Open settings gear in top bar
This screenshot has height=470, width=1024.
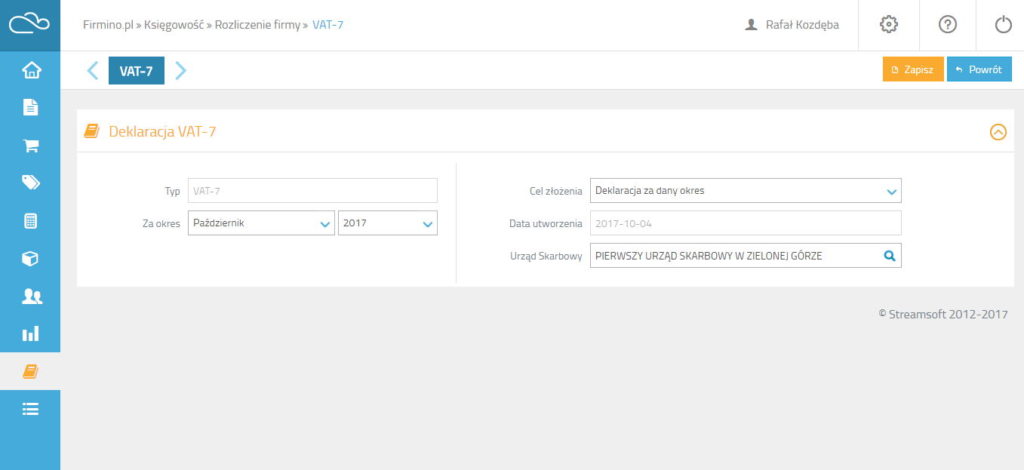pos(889,25)
